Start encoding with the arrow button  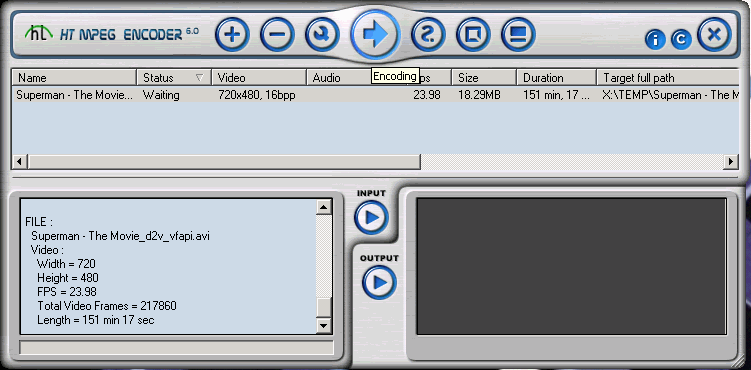click(x=375, y=34)
